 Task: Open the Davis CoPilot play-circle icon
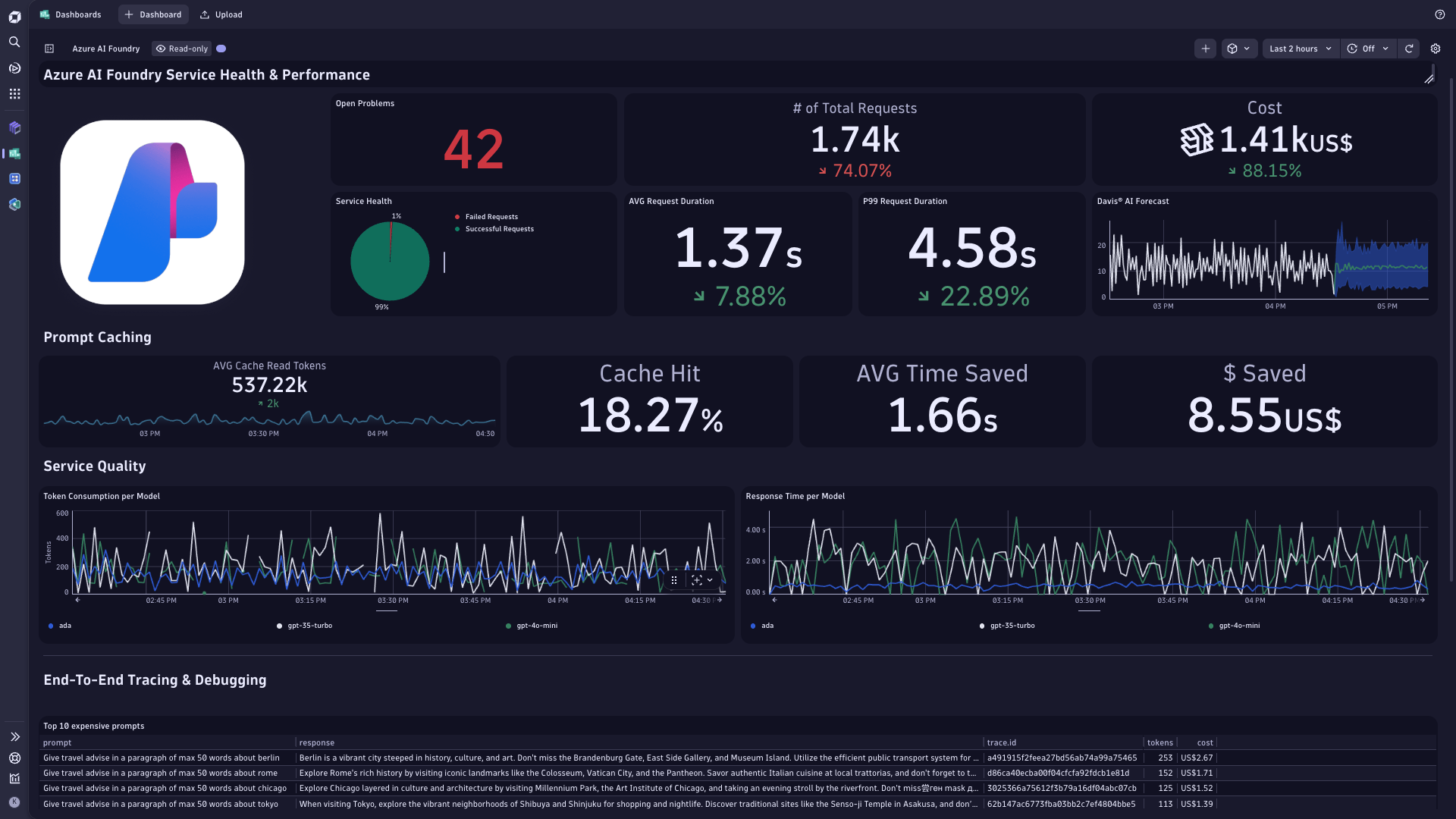tap(14, 68)
